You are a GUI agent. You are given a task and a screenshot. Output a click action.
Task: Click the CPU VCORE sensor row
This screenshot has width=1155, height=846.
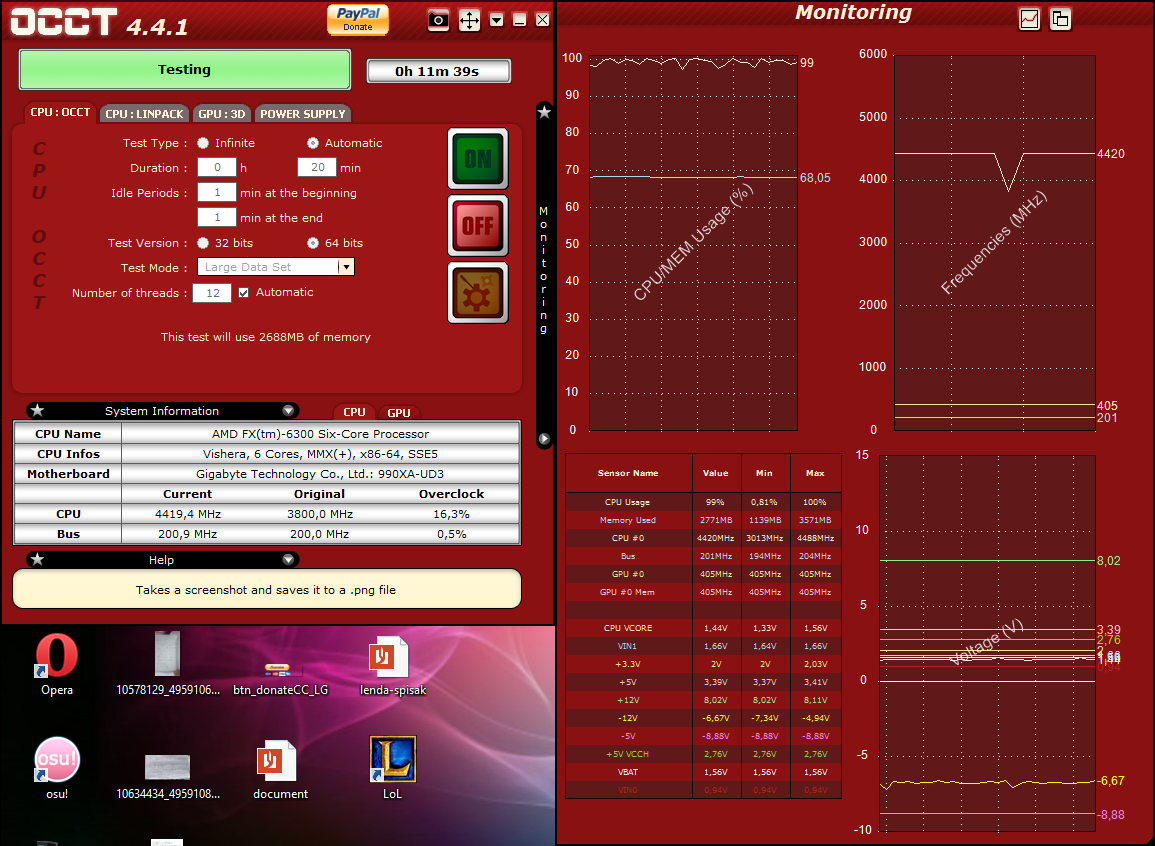(703, 628)
